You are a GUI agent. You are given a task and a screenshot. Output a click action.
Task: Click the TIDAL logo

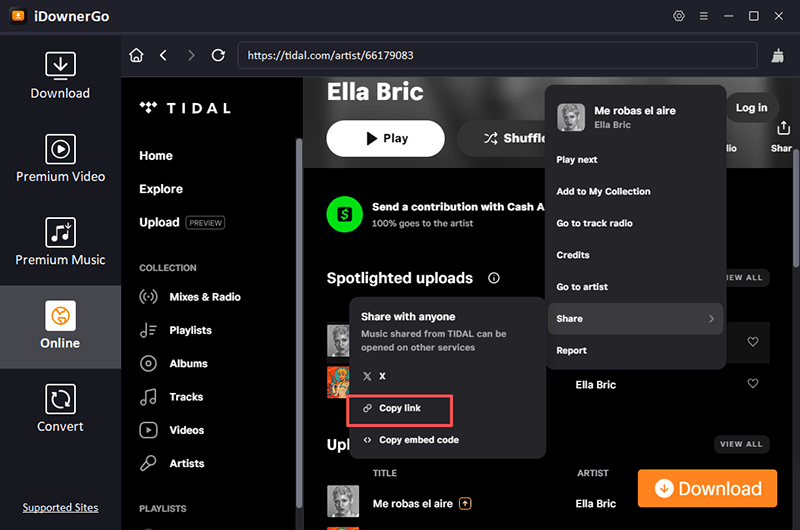tap(185, 108)
